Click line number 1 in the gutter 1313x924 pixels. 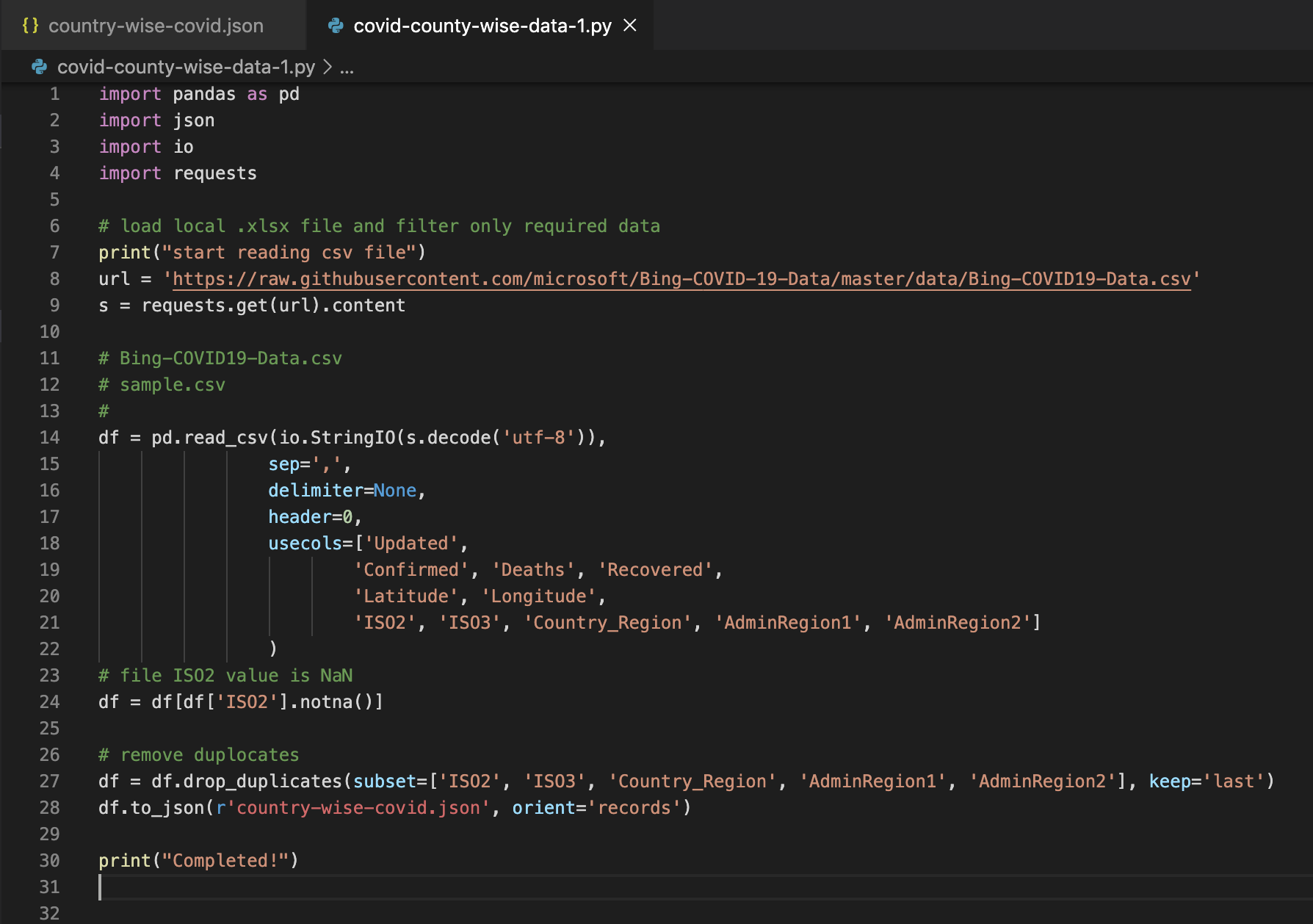[x=54, y=94]
